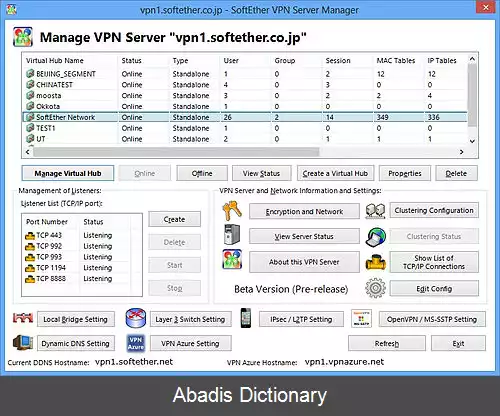Open hub Properties
This screenshot has width=500, height=416.
tap(405, 173)
